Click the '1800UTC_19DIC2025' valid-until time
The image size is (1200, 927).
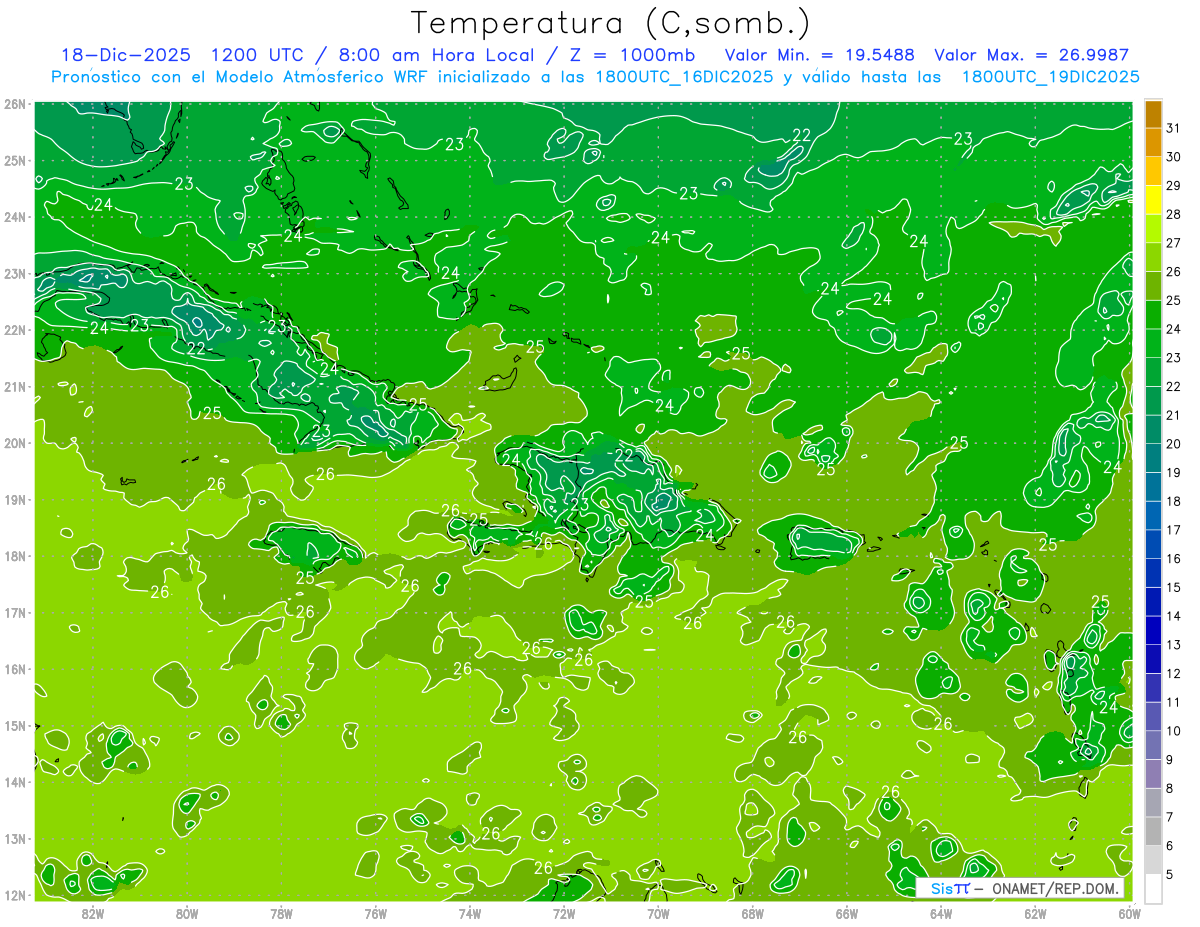click(x=1050, y=77)
